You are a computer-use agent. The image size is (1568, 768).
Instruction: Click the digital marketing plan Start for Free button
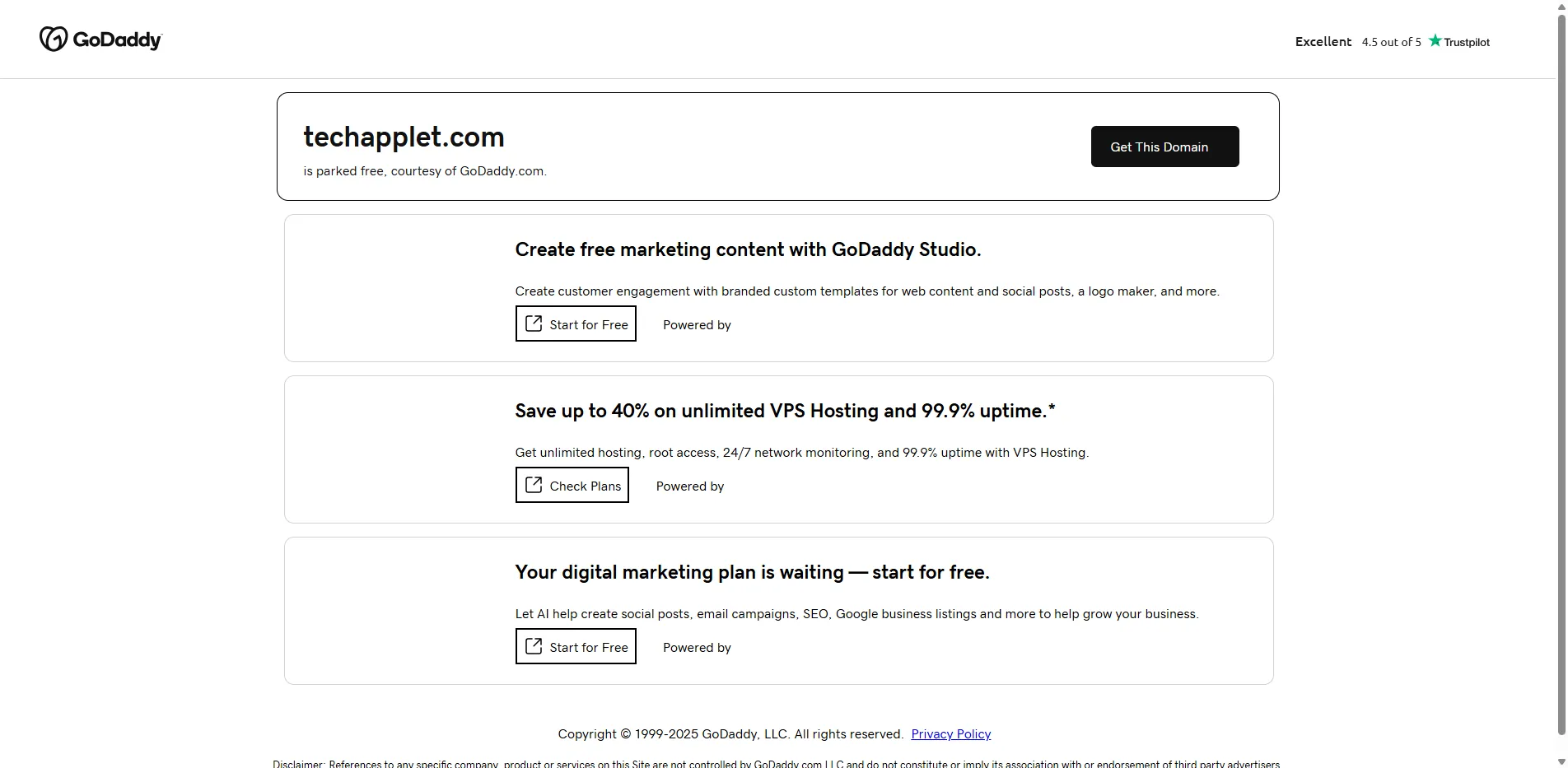(576, 647)
